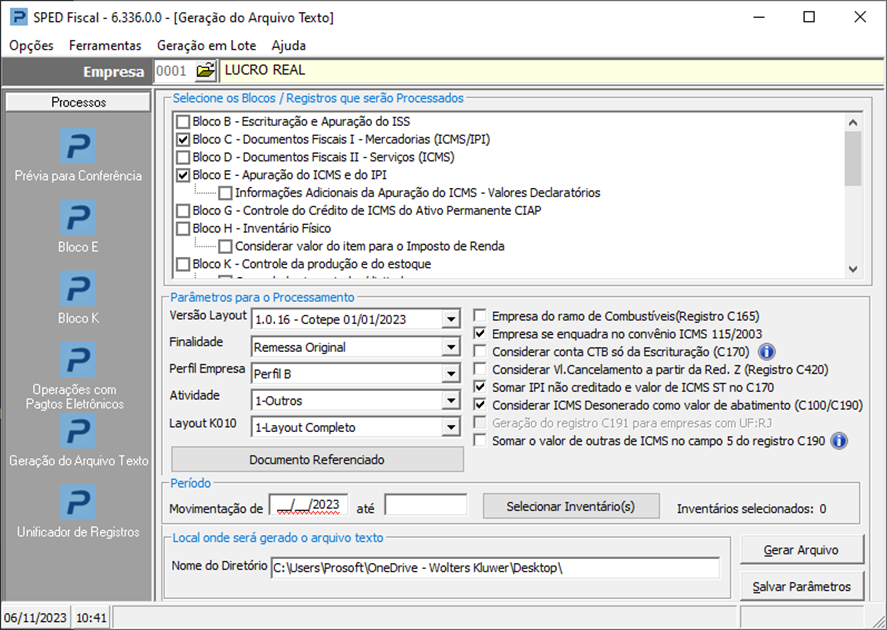Expand the Layout K010 dropdown
This screenshot has height=630, width=887.
pos(451,427)
